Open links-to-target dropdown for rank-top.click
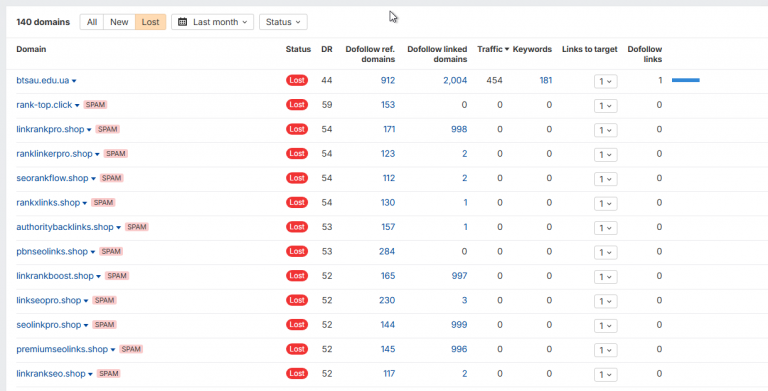This screenshot has height=391, width=768. [x=605, y=106]
